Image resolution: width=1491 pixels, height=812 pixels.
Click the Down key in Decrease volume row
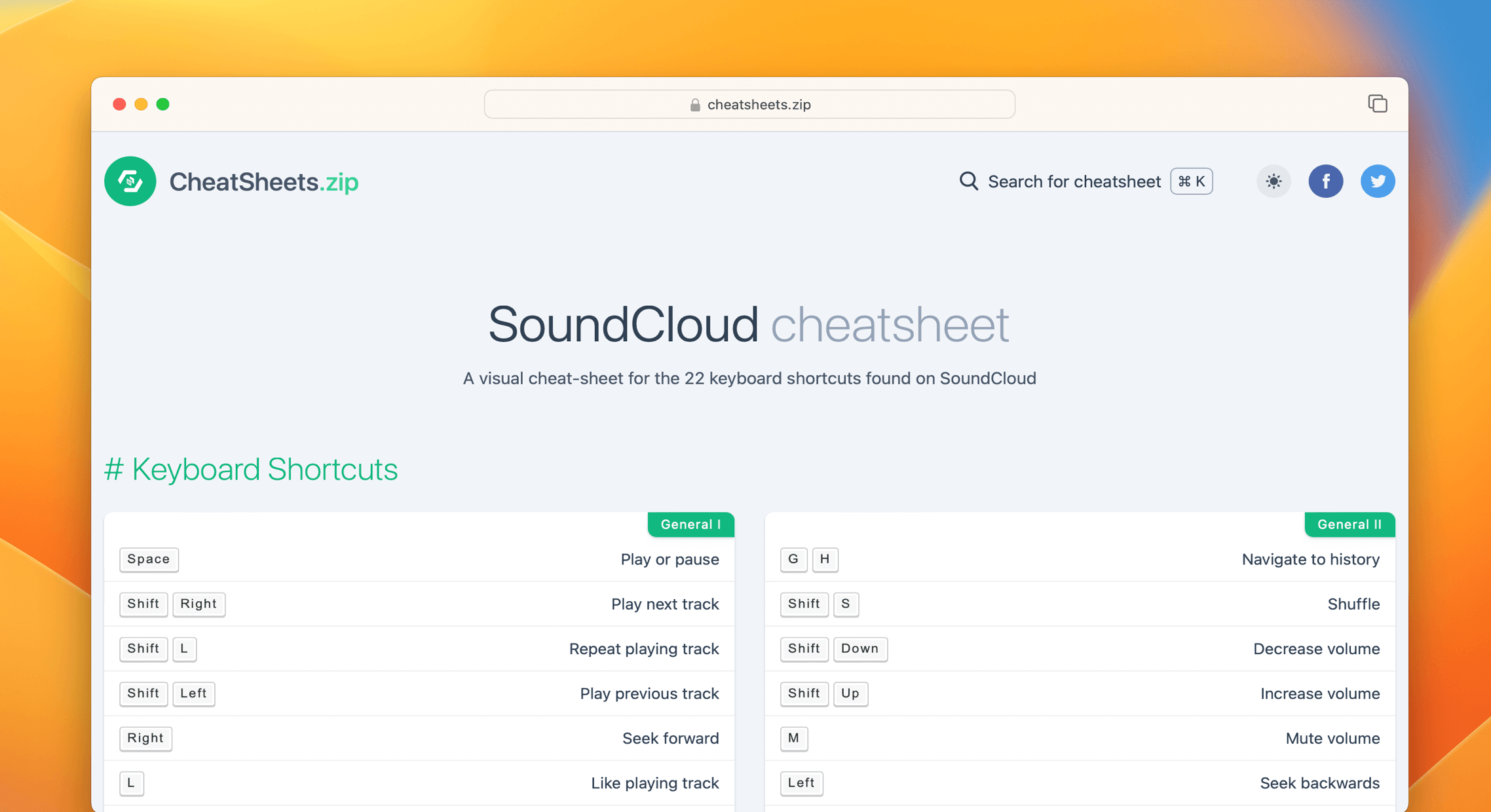[860, 649]
